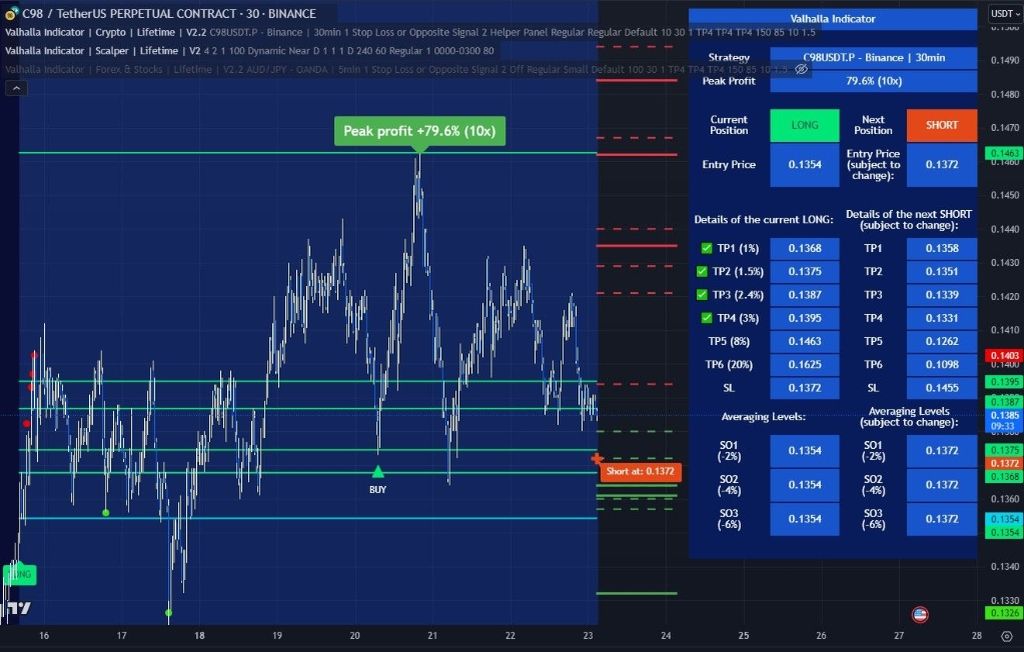Click the green 0.1326 price axis label
Image resolution: width=1024 pixels, height=652 pixels.
pyautogui.click(x=1004, y=613)
